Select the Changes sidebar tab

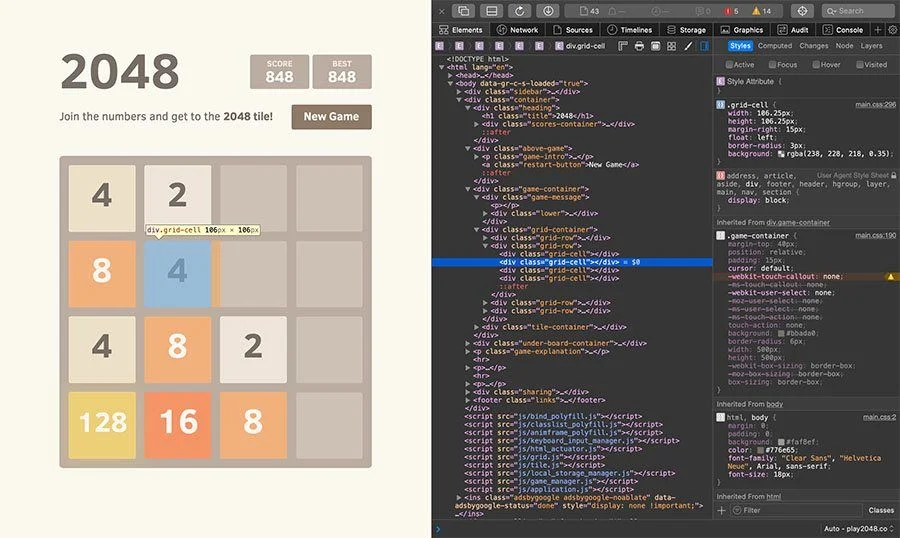813,46
